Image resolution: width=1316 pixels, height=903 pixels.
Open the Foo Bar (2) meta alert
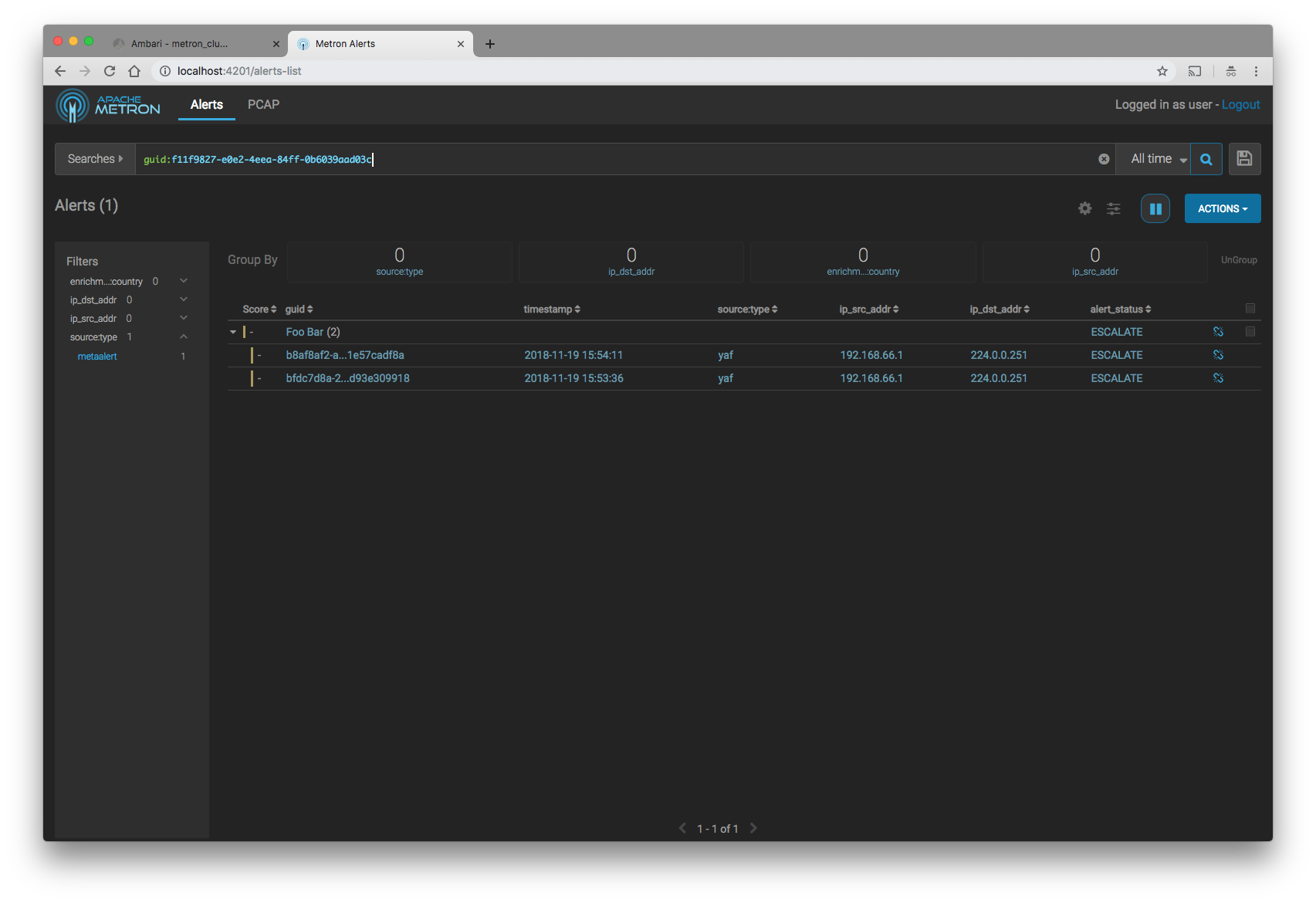click(x=313, y=332)
